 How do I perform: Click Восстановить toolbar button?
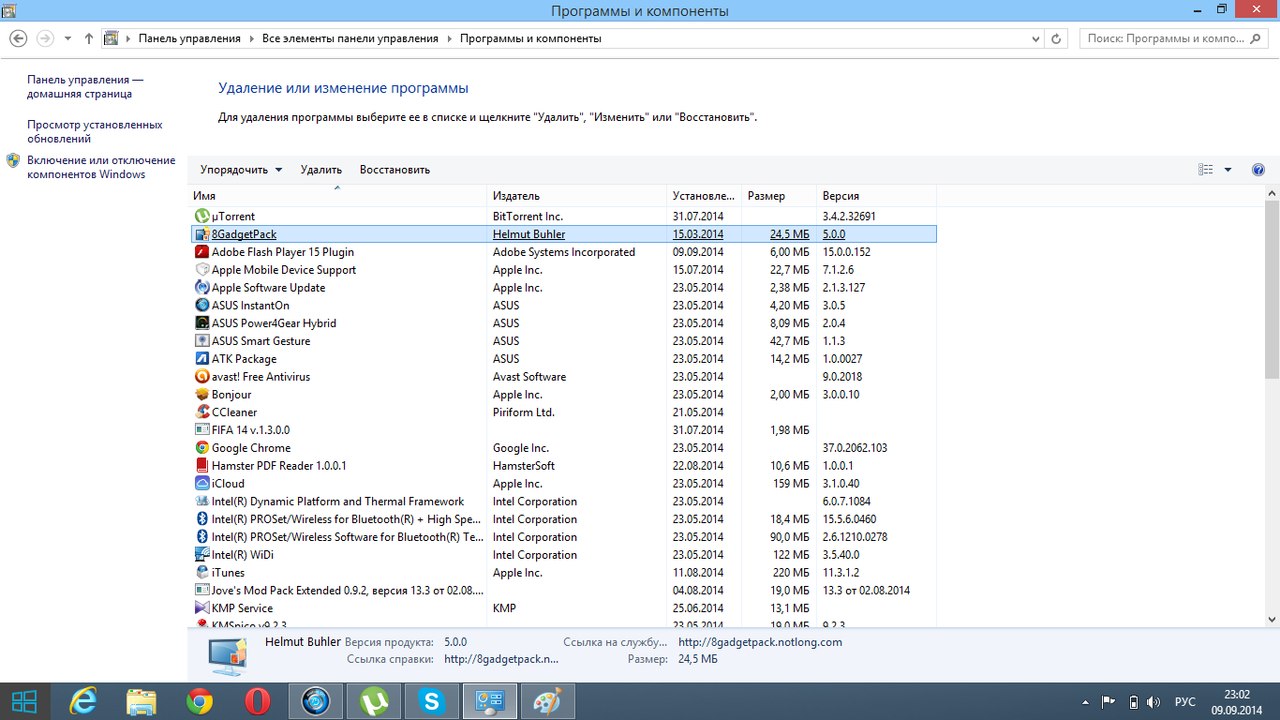[395, 170]
